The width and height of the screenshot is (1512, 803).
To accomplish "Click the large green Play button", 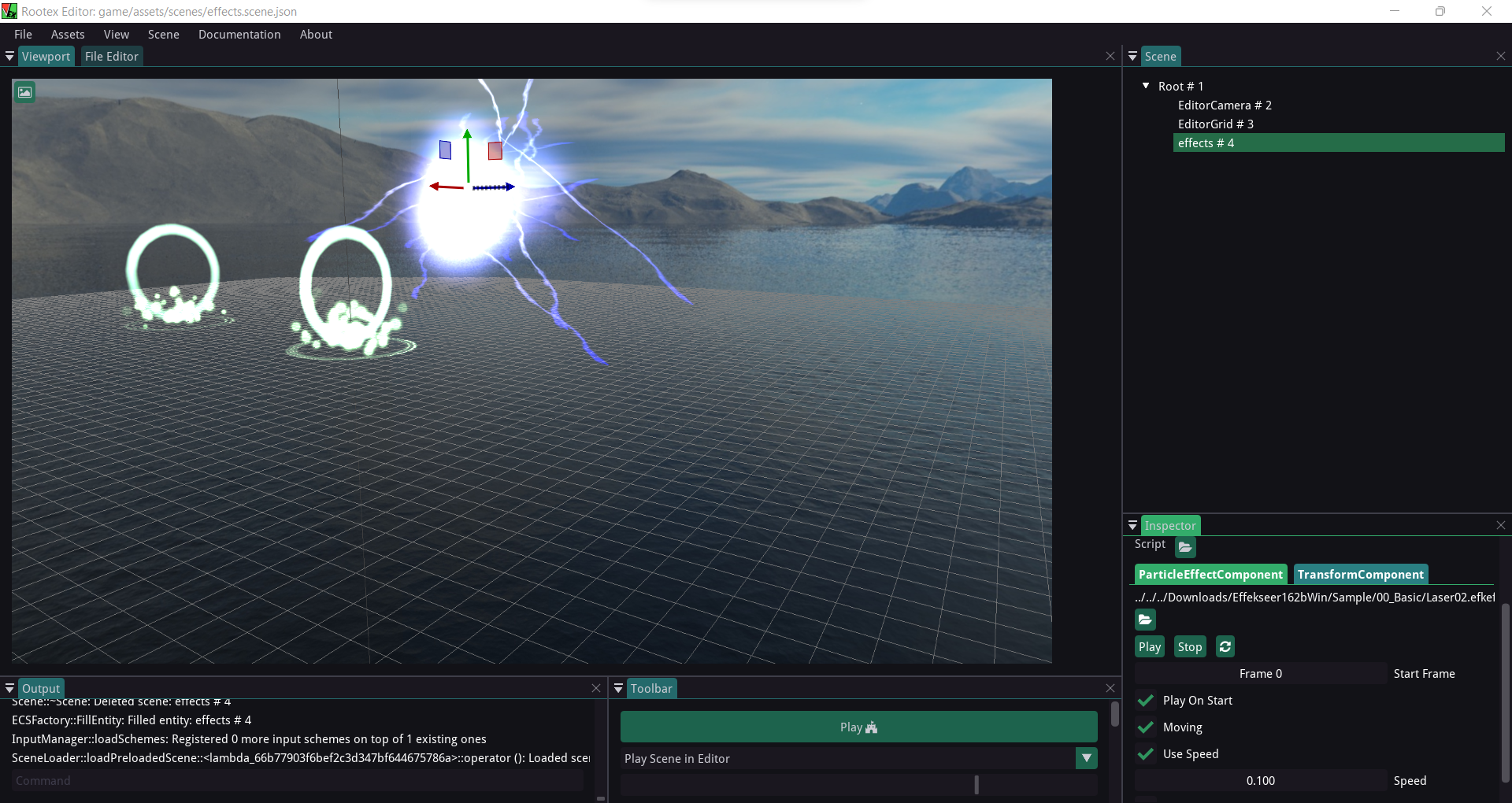I will tap(858, 727).
